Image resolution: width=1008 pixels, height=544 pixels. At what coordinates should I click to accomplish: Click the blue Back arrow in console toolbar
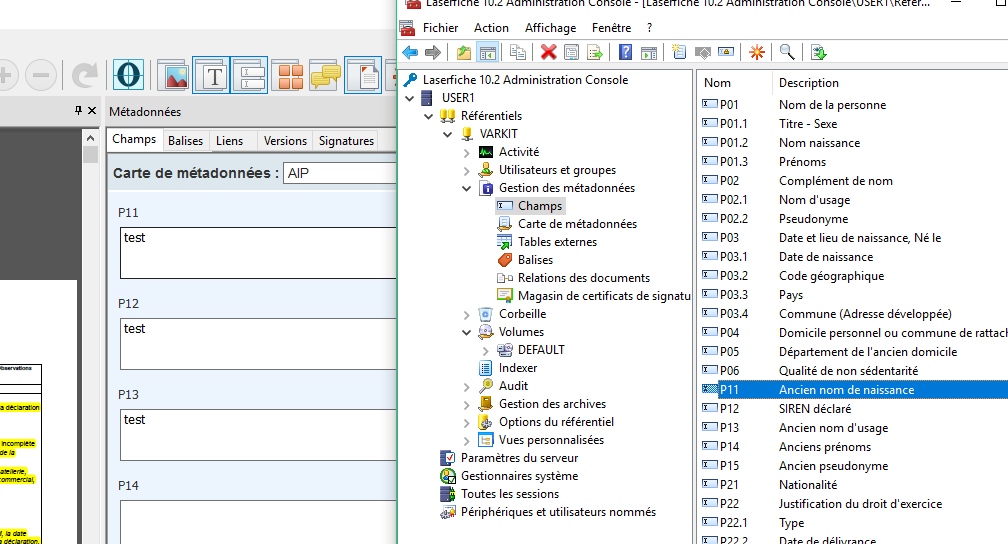(x=410, y=53)
